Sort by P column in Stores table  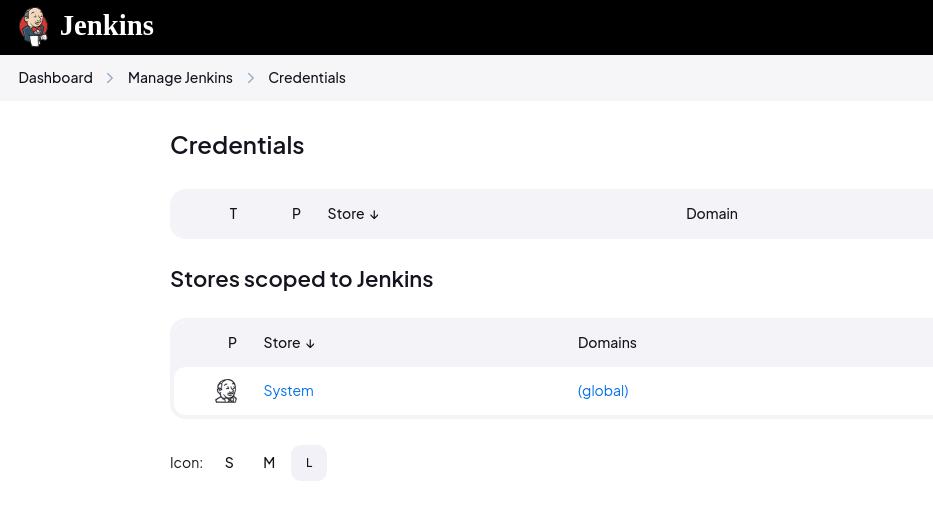(233, 343)
